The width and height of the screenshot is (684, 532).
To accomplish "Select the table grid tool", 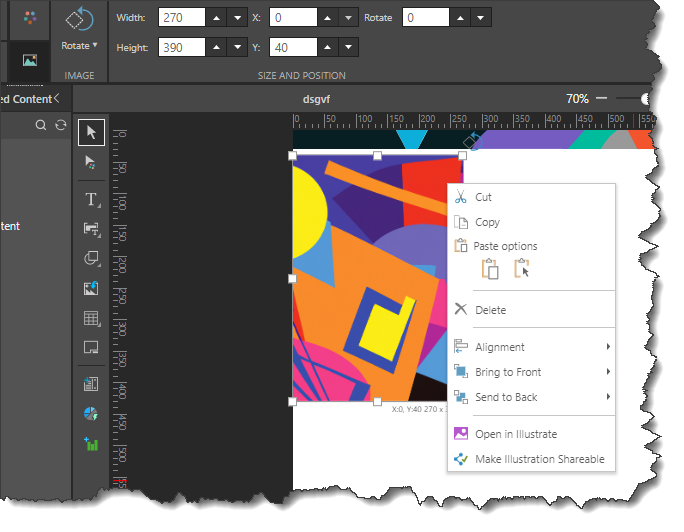I will [91, 319].
